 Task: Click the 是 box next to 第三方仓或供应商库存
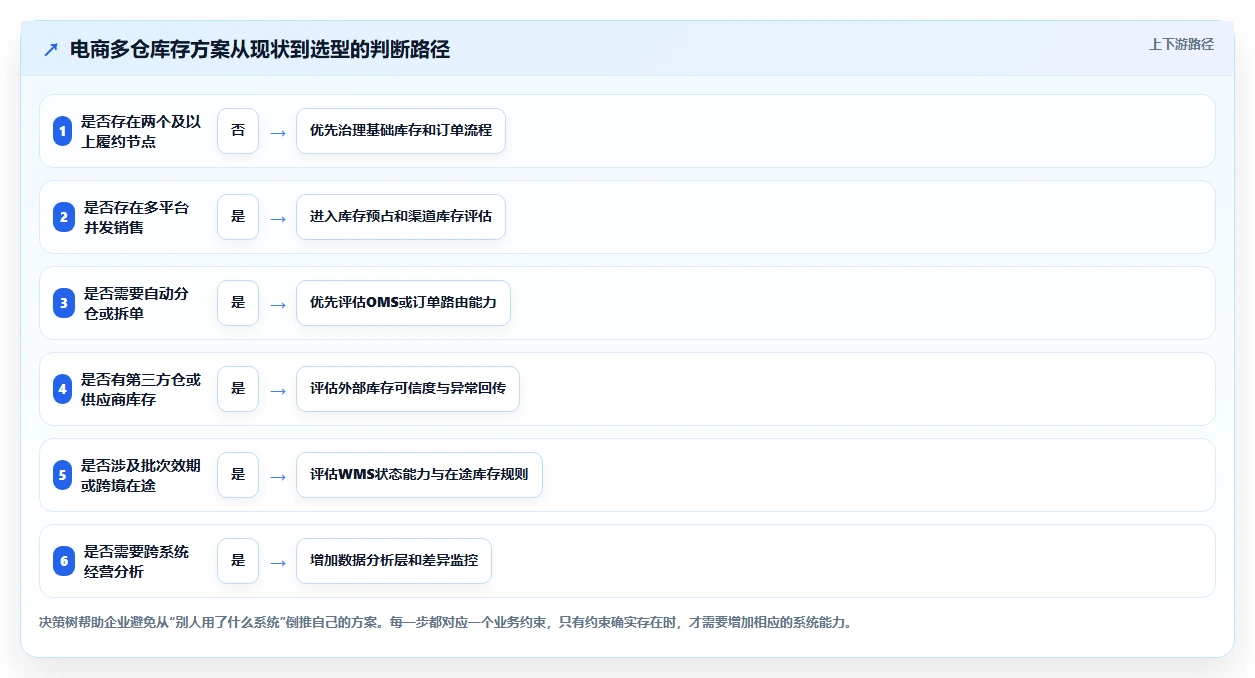click(238, 389)
